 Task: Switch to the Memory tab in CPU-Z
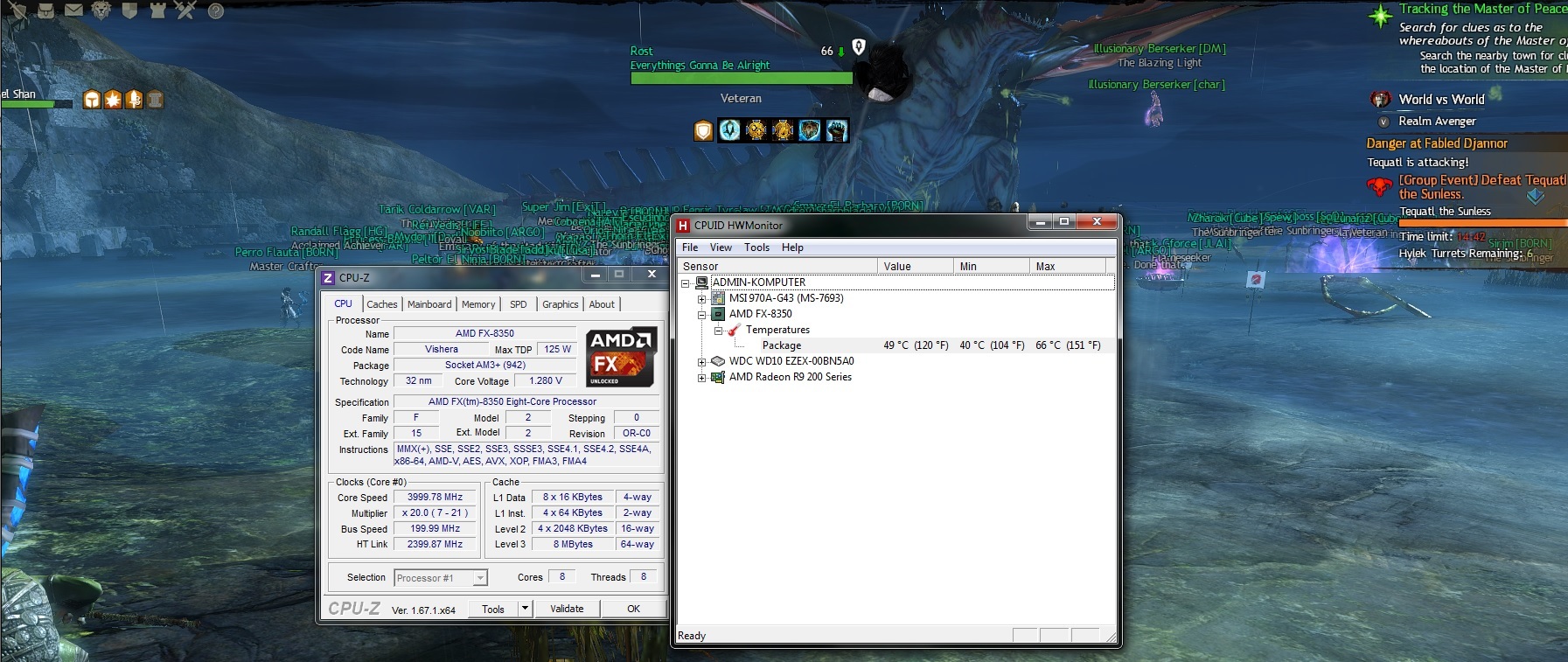478,304
